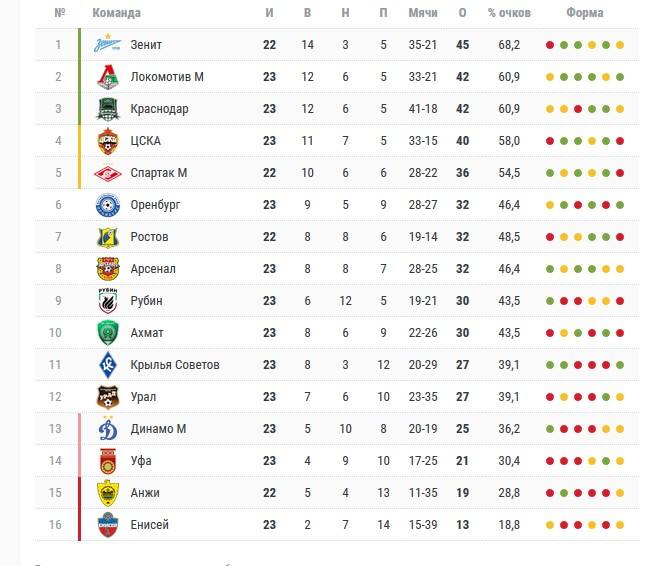Sort table by Команда column header

pos(116,13)
